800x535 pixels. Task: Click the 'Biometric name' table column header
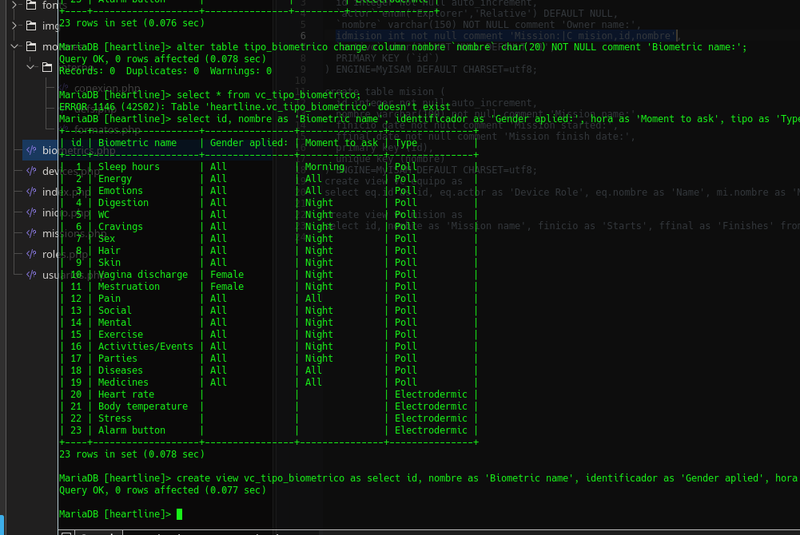coord(137,143)
